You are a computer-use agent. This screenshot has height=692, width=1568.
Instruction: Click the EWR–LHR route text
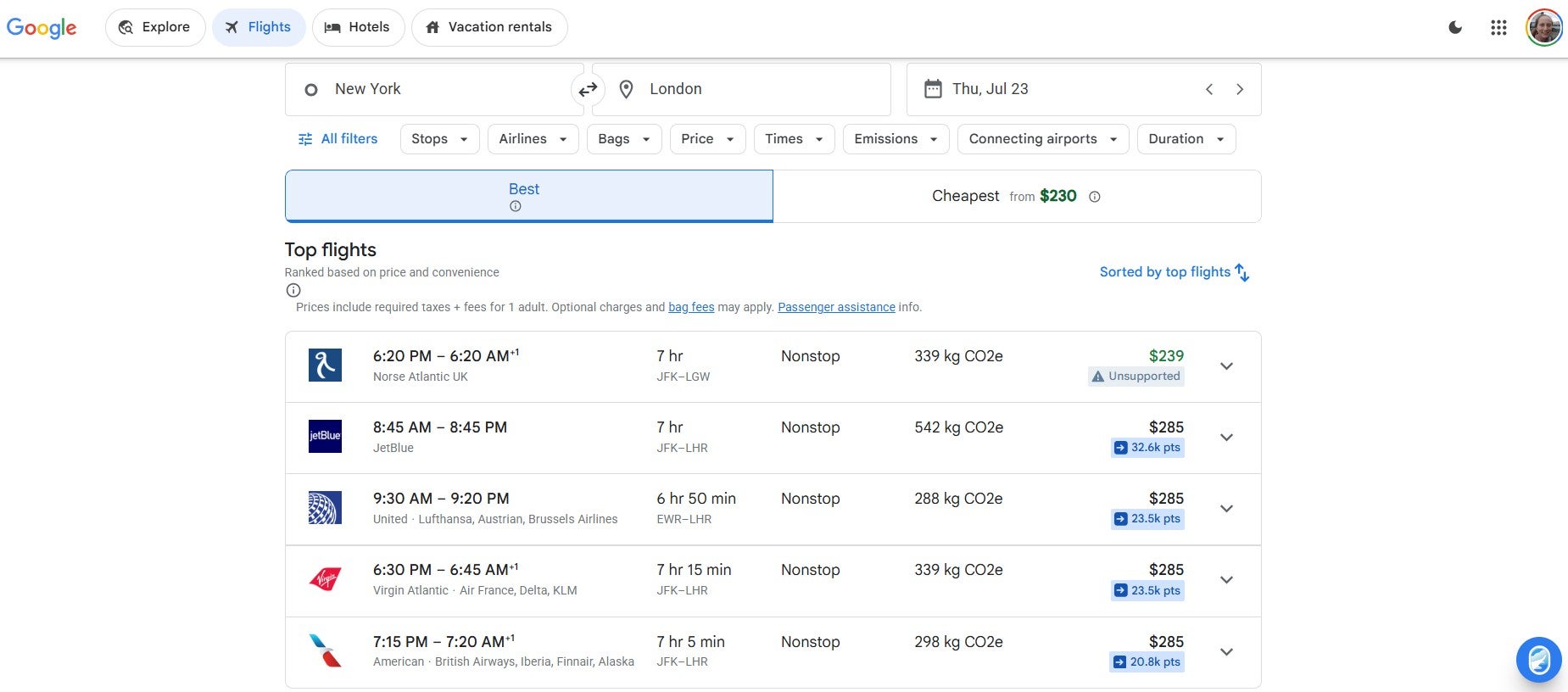682,519
